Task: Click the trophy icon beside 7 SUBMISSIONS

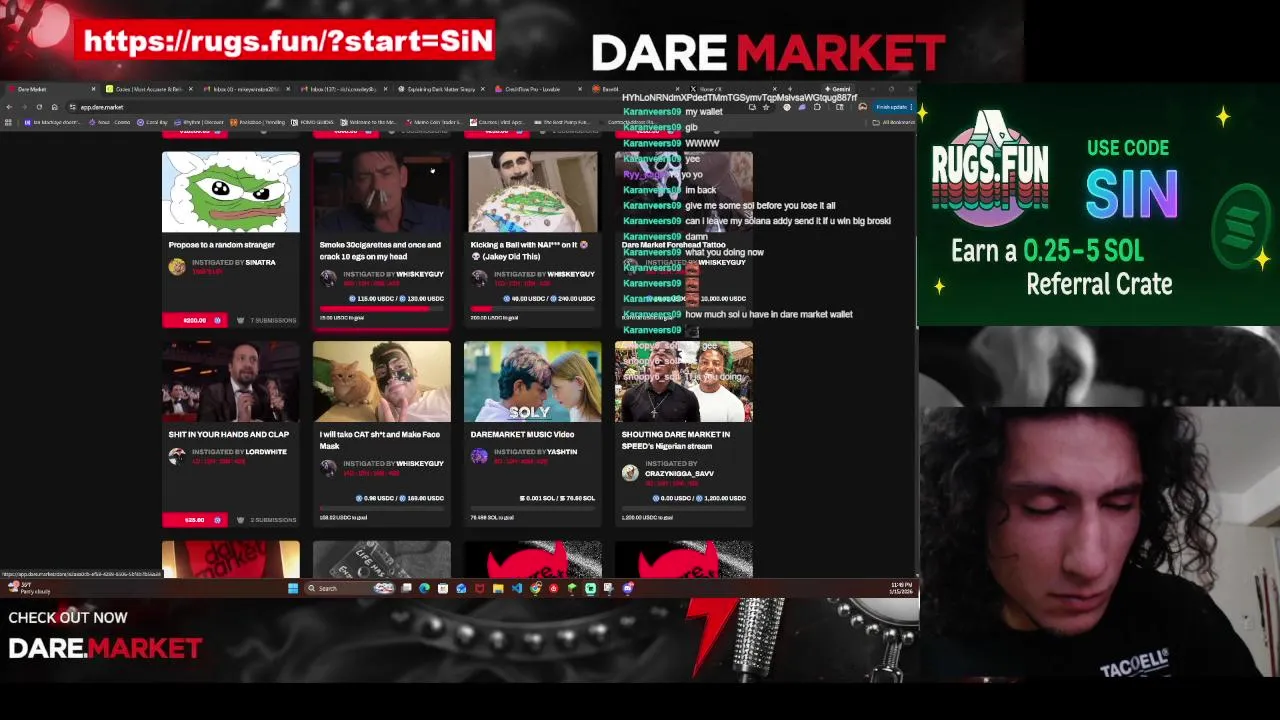Action: pos(240,320)
